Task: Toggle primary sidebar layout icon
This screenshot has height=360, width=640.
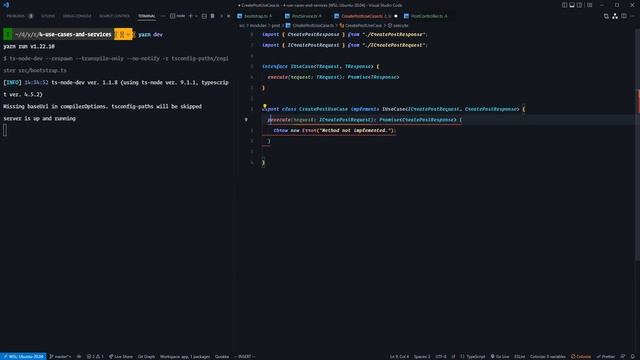Action: tap(564, 5)
